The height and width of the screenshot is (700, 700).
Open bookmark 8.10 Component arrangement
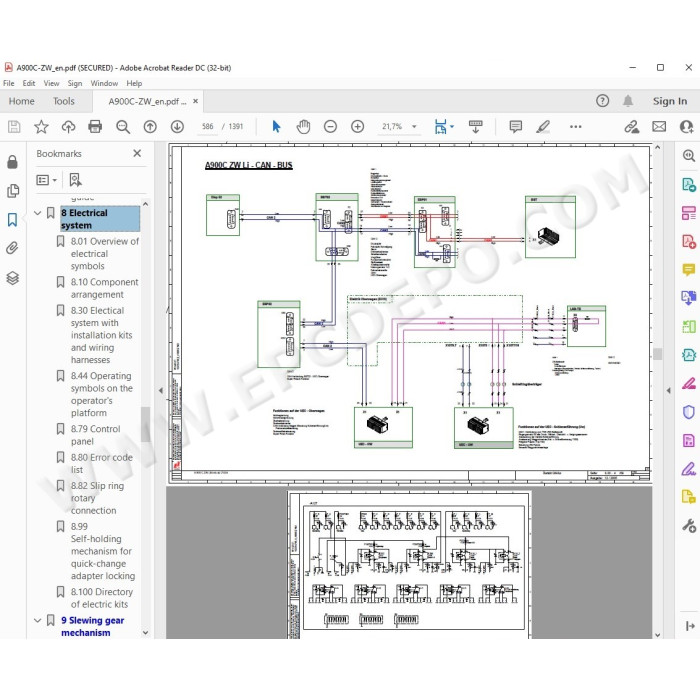(x=104, y=288)
